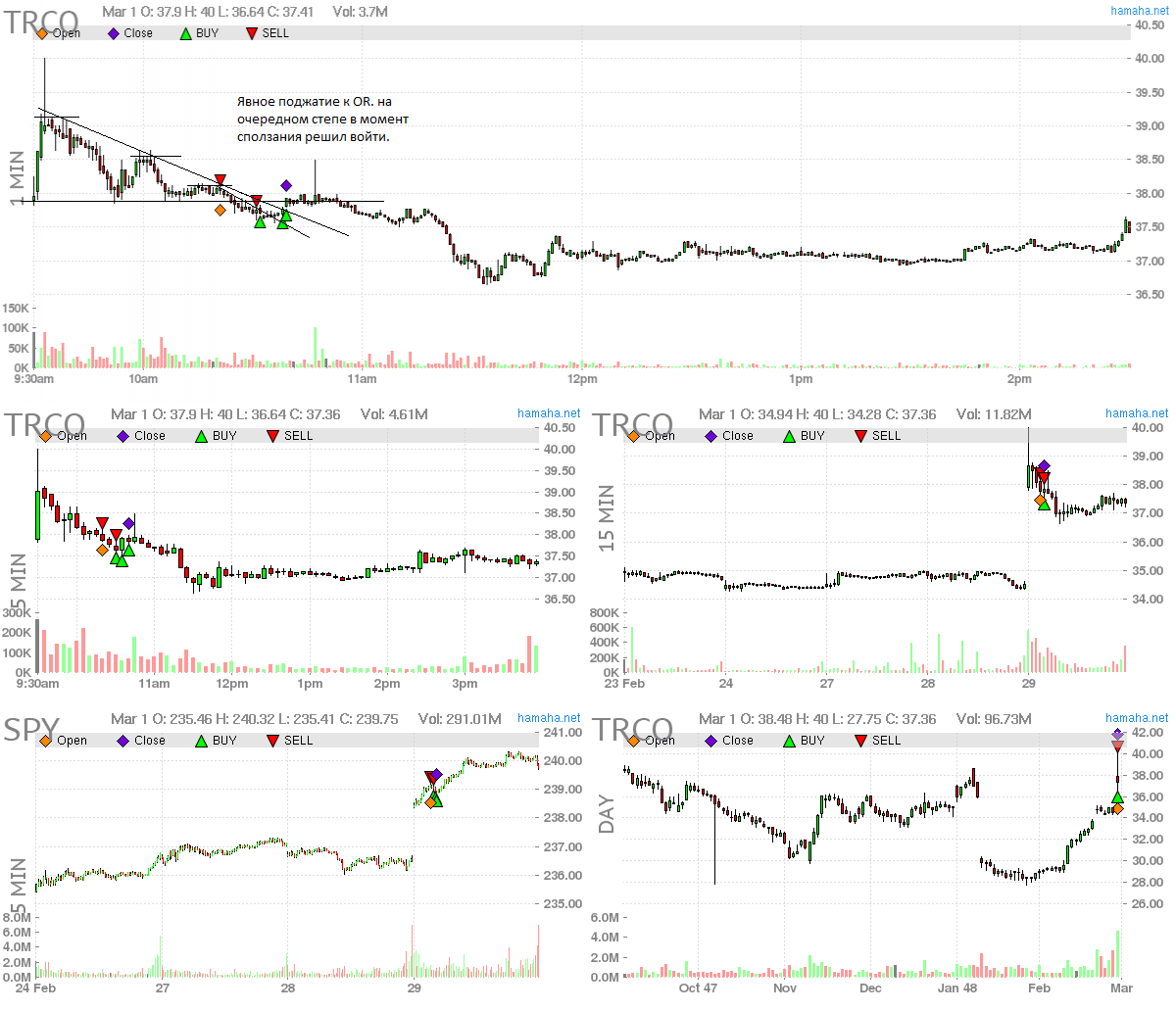Click the green BUY marker on the 15-minute TRCO chart
Screen dimensions: 1176x1012
pyautogui.click(x=1045, y=505)
